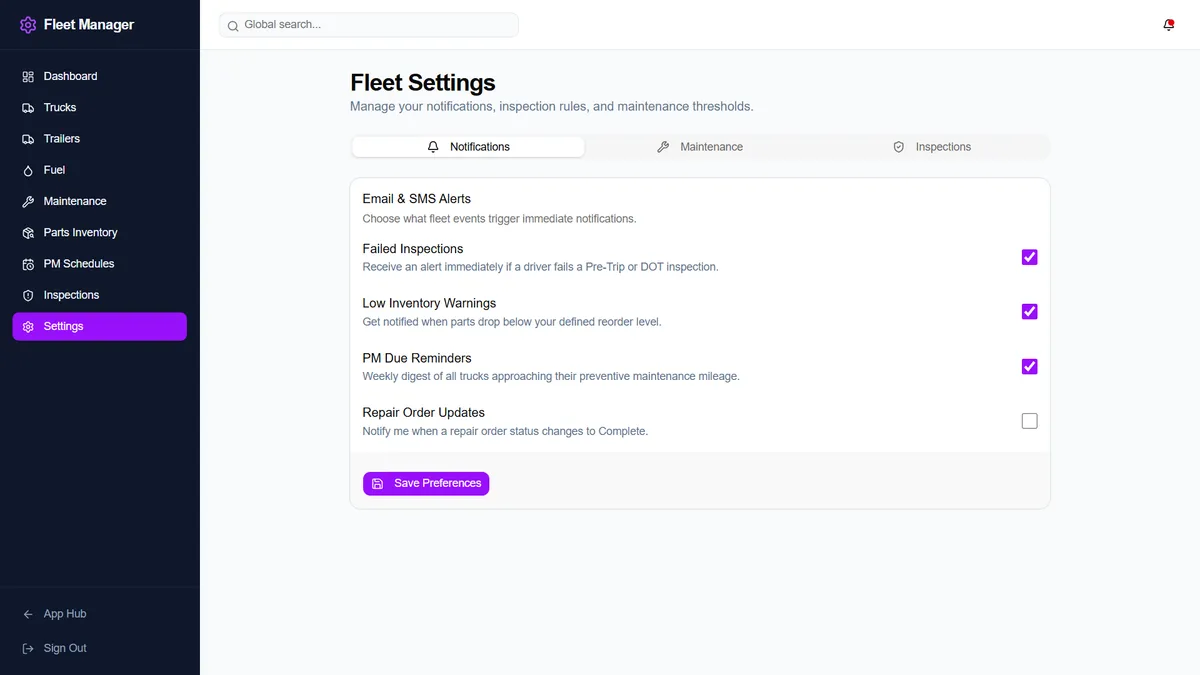Click the Settings gear icon in sidebar

pyautogui.click(x=28, y=327)
